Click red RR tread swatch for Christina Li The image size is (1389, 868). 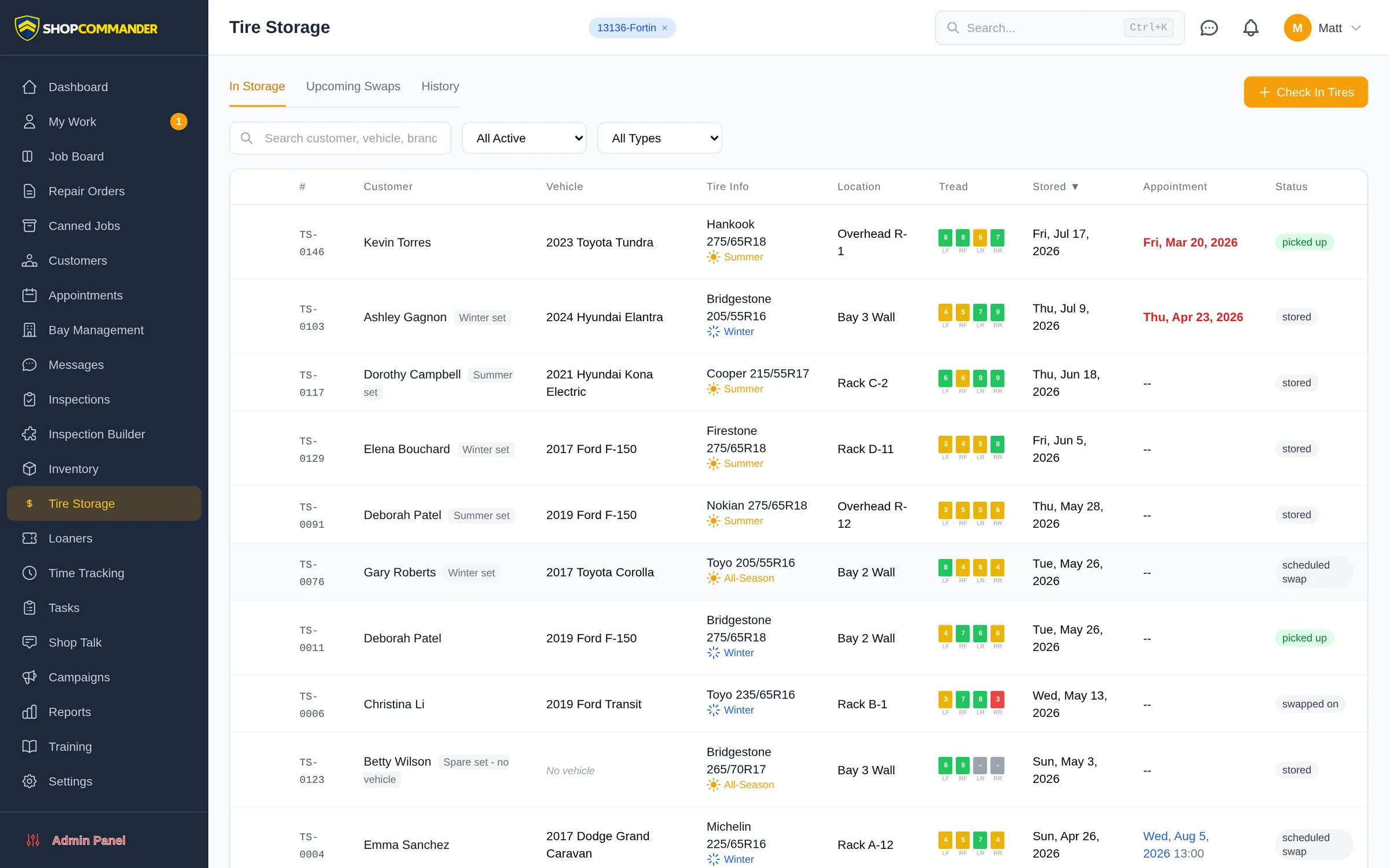click(x=997, y=699)
